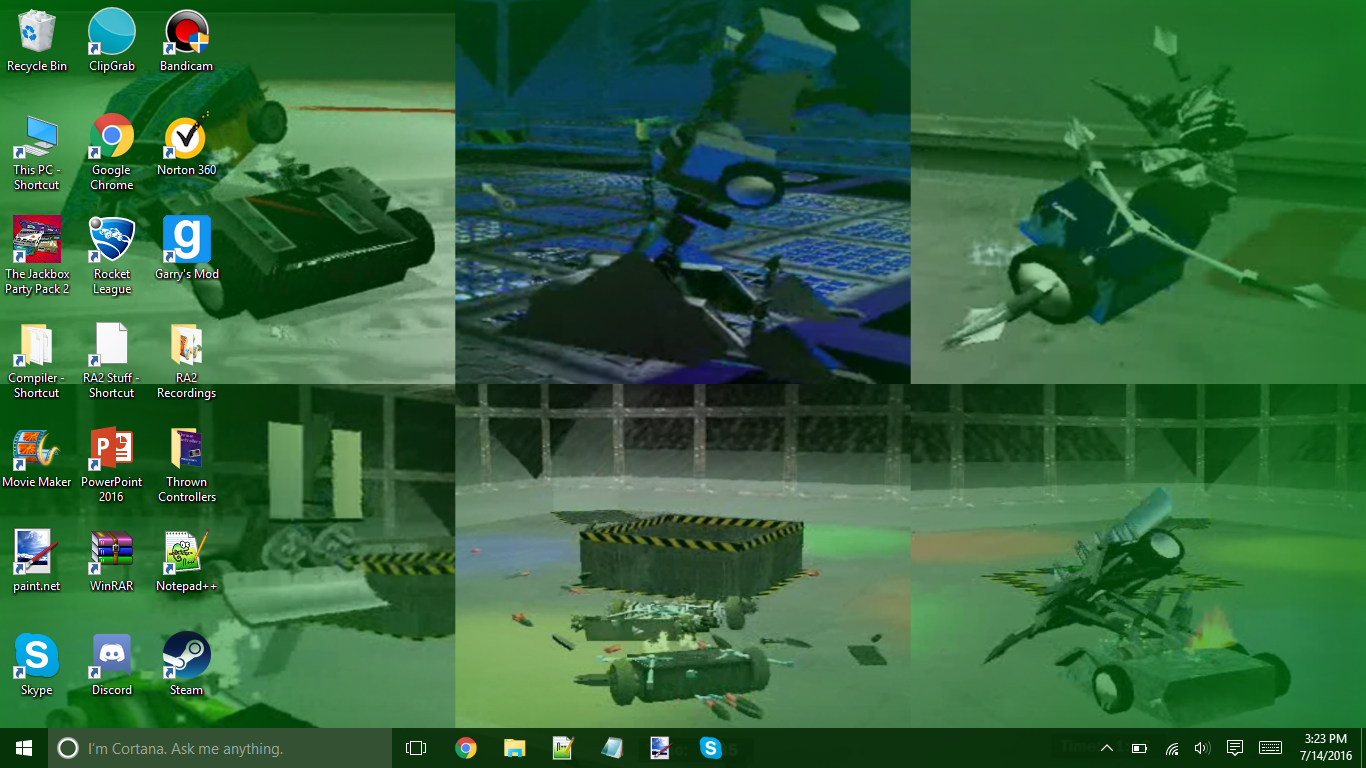The image size is (1366, 768).
Task: Select the Discord desktop icon
Action: [x=112, y=664]
